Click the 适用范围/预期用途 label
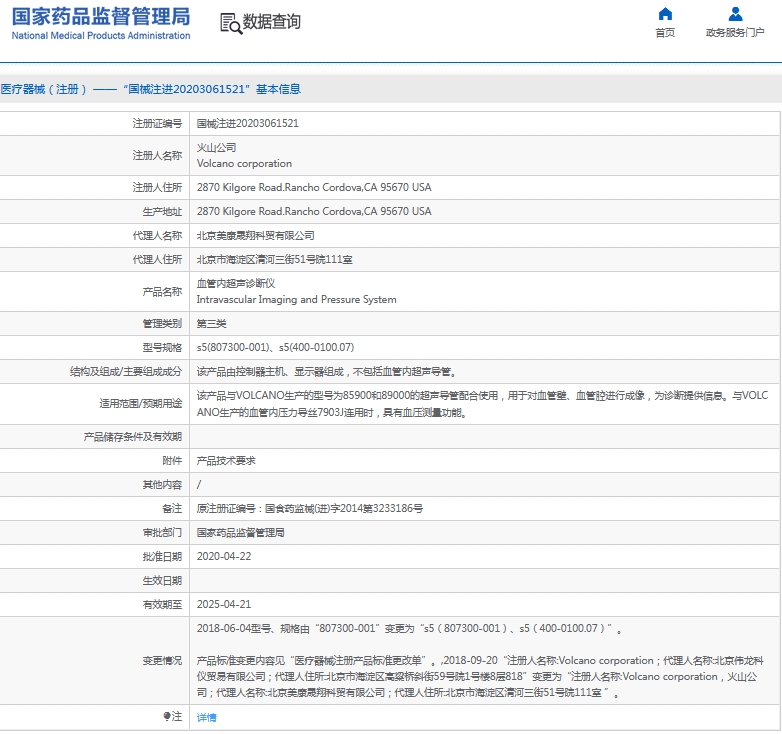Screen dimensions: 782x734 (141, 403)
